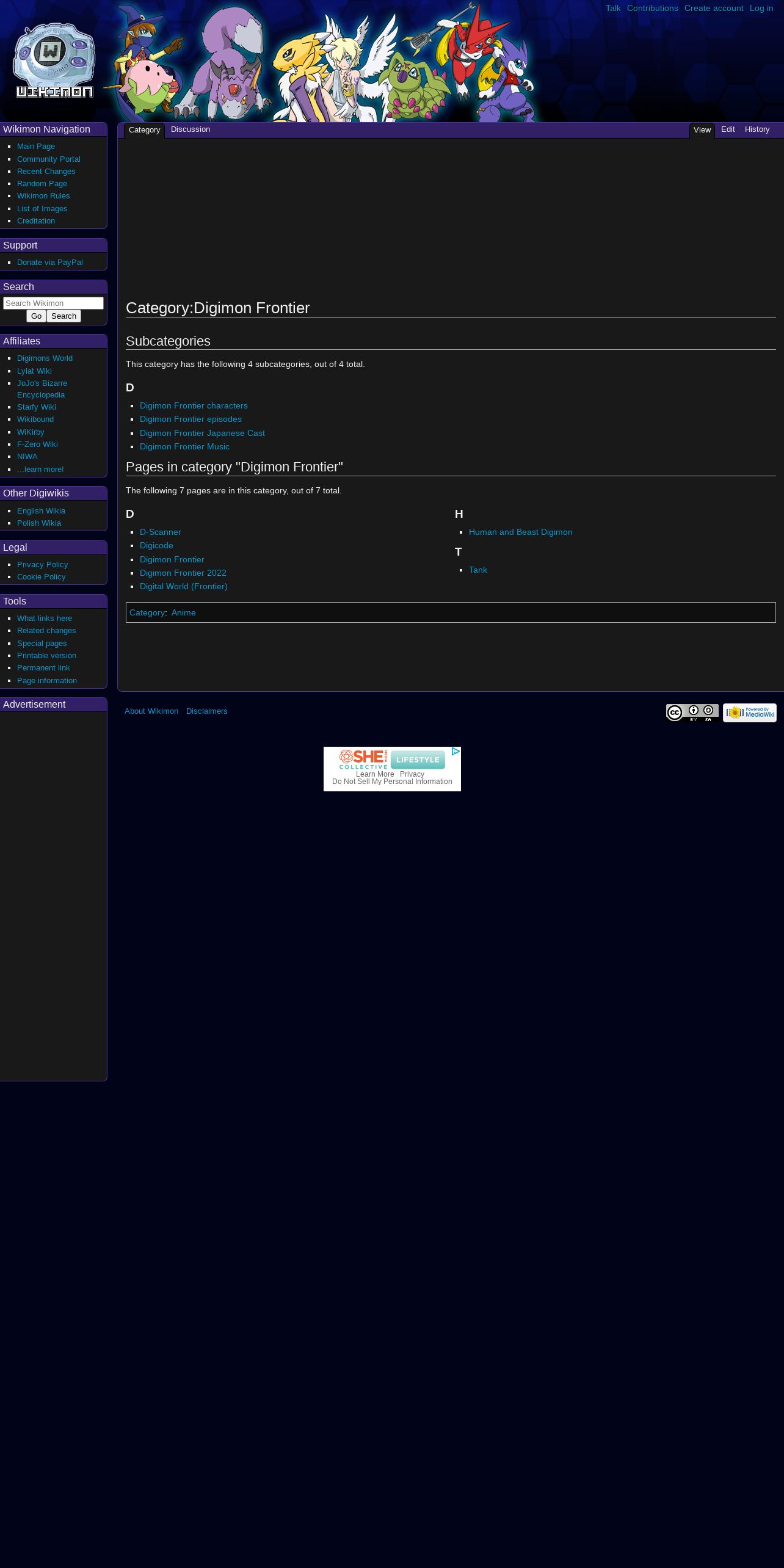Open the Wikibound affiliate link

click(x=35, y=419)
